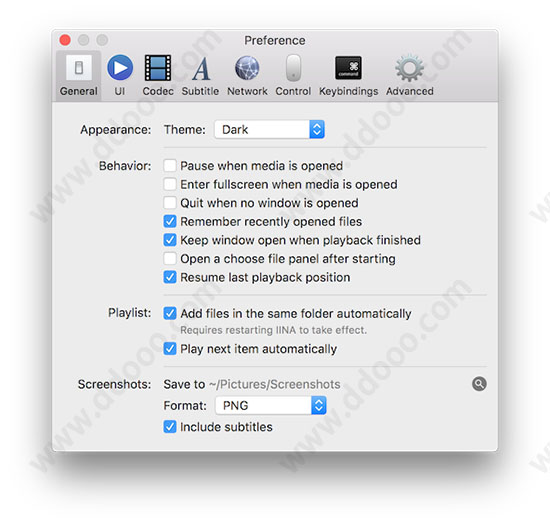Viewport: 550px width, 526px height.
Task: Close the Preference window with red button
Action: [x=65, y=40]
